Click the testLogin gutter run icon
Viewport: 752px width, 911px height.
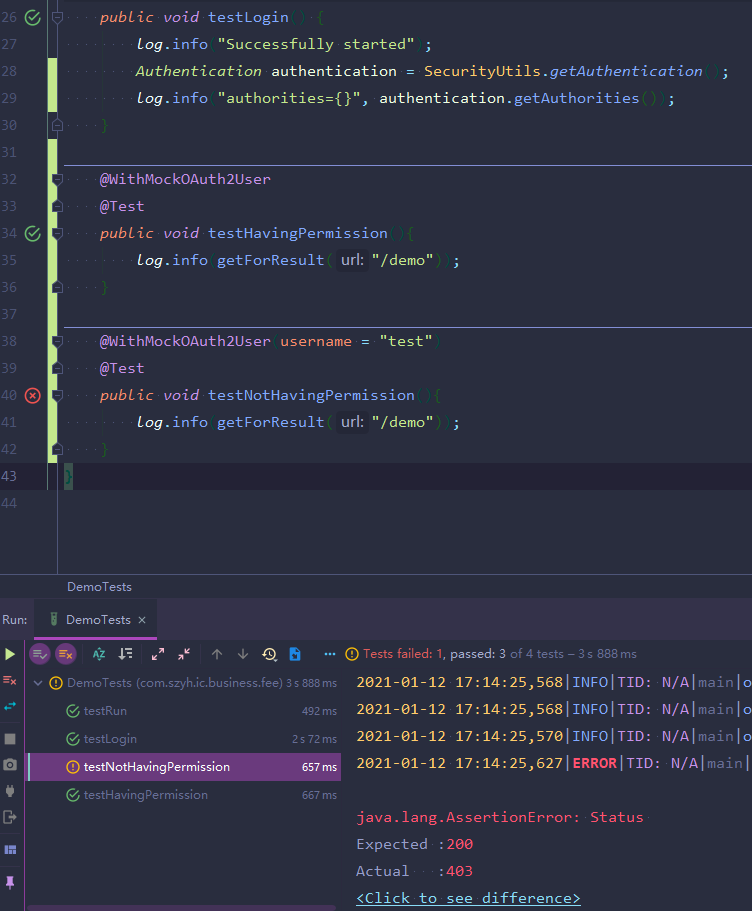point(33,17)
